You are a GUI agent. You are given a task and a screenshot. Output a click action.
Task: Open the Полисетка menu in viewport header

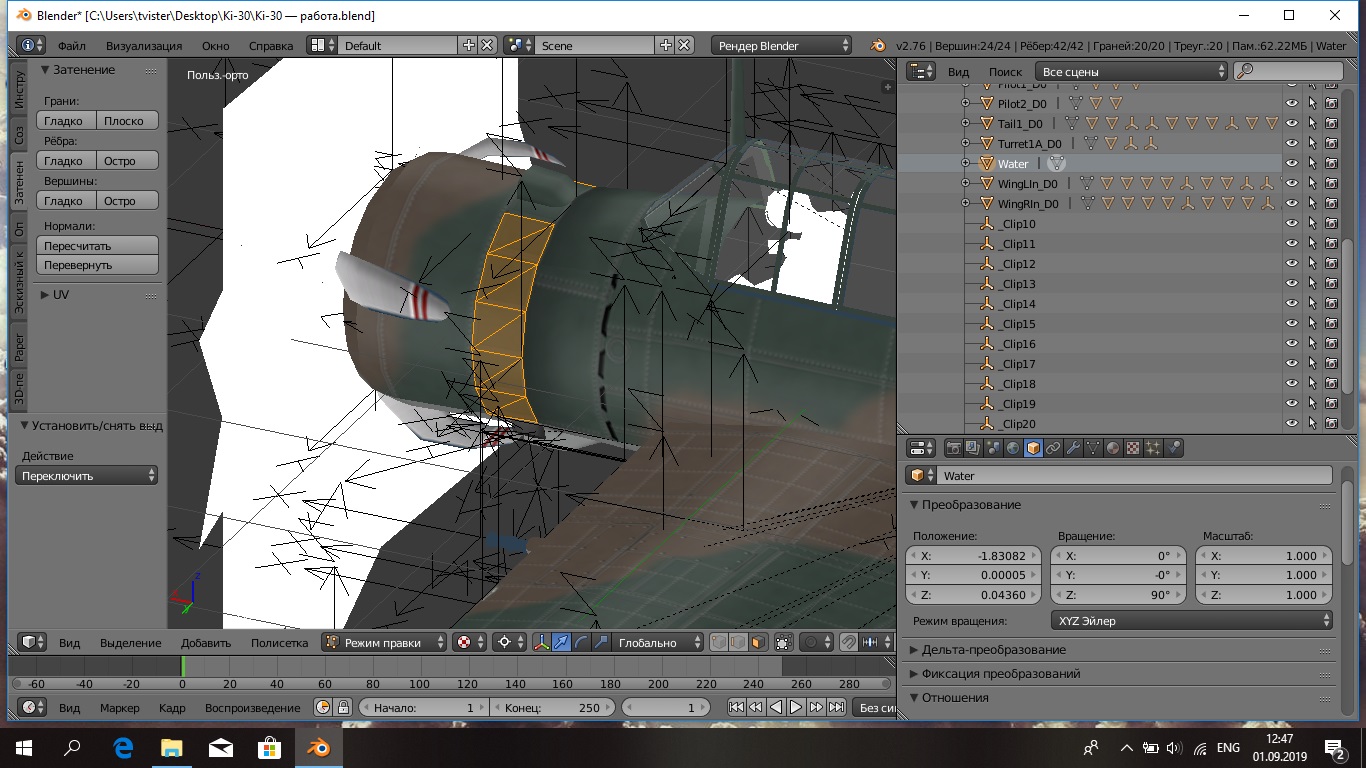(279, 643)
